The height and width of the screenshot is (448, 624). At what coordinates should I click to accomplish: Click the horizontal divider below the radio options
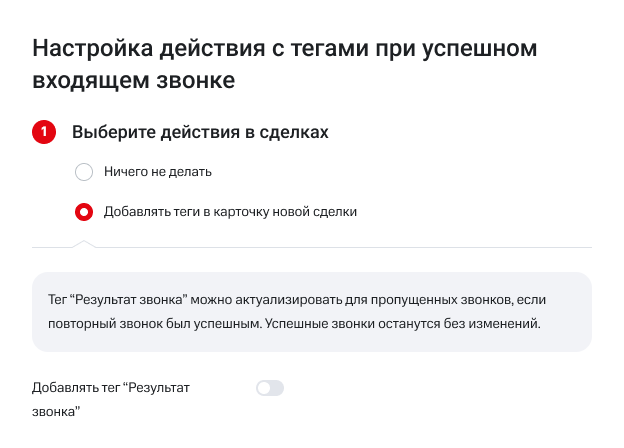(340, 247)
